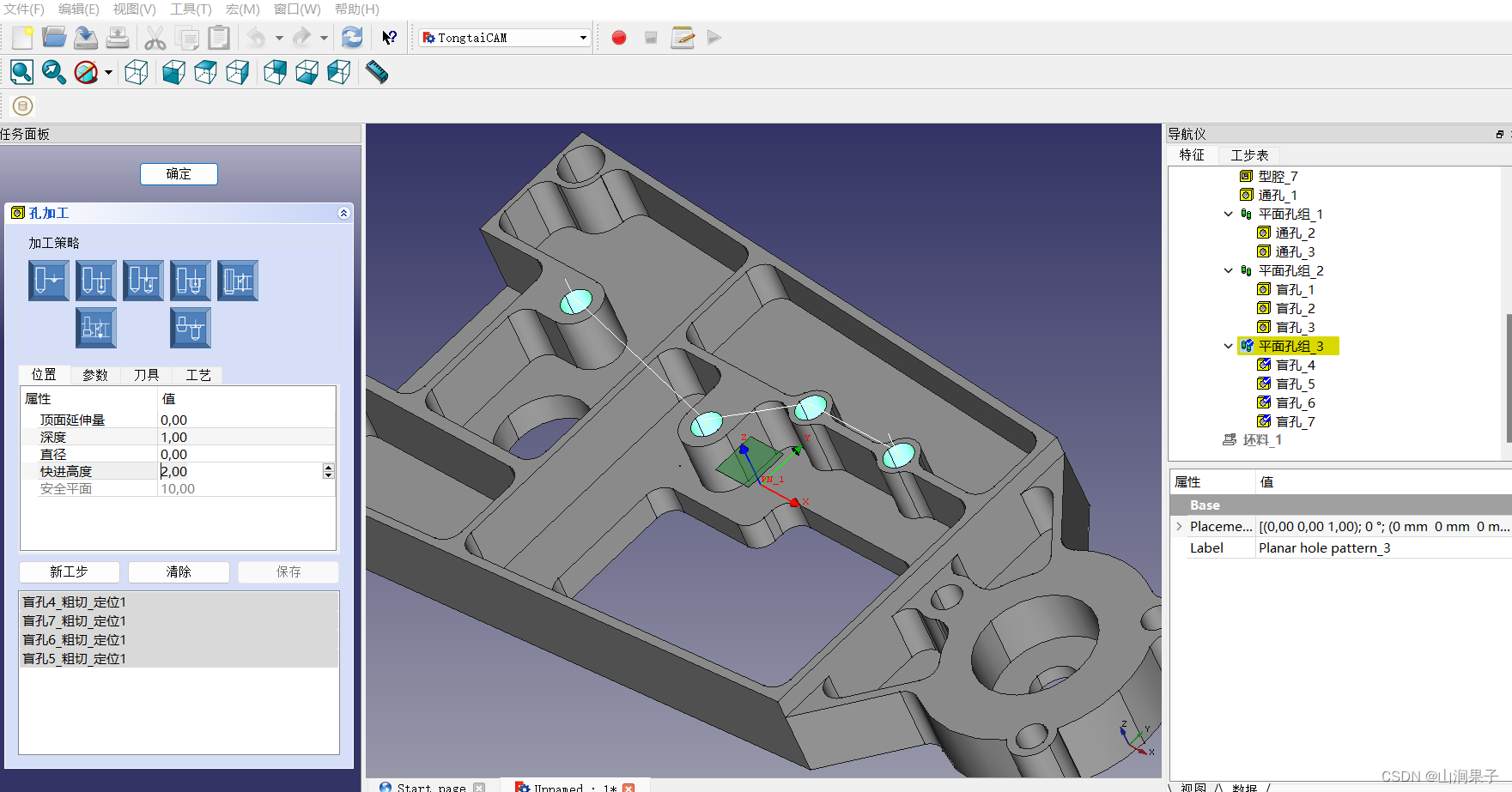1512x792 pixels.
Task: Select the 坯料_1 tree item
Action: 1253,440
